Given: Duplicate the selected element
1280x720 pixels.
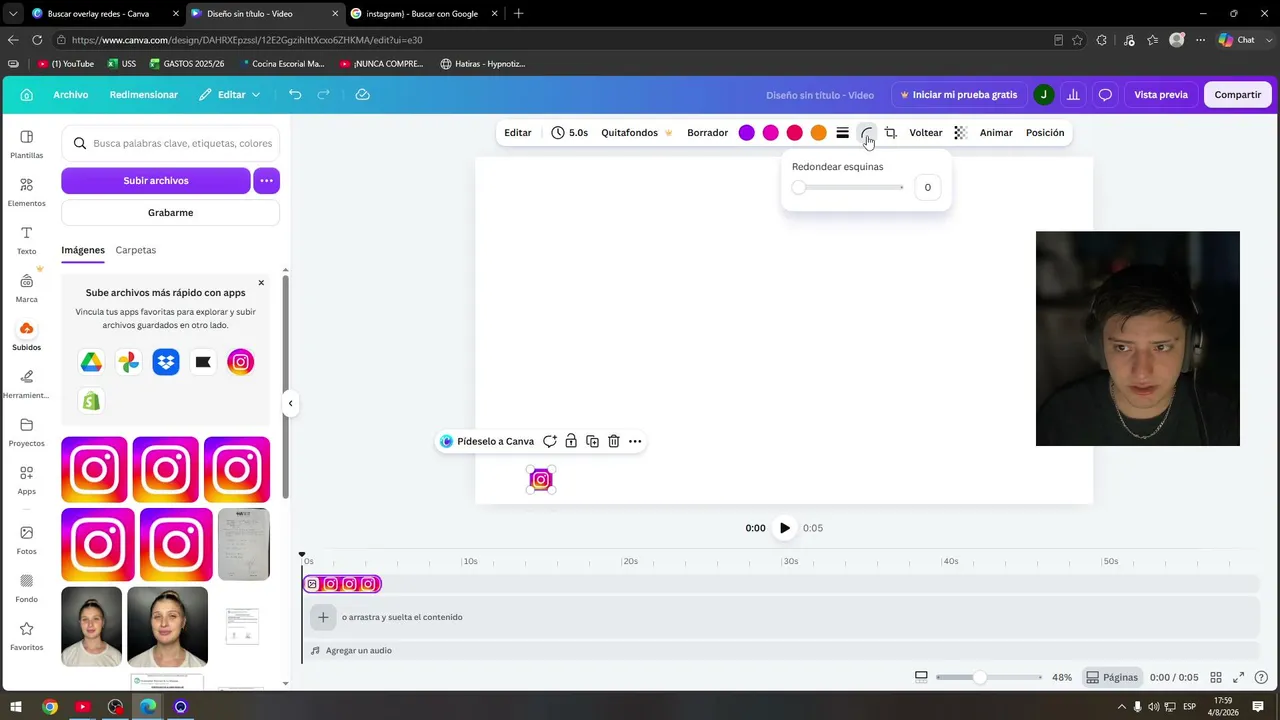Looking at the screenshot, I should point(592,441).
